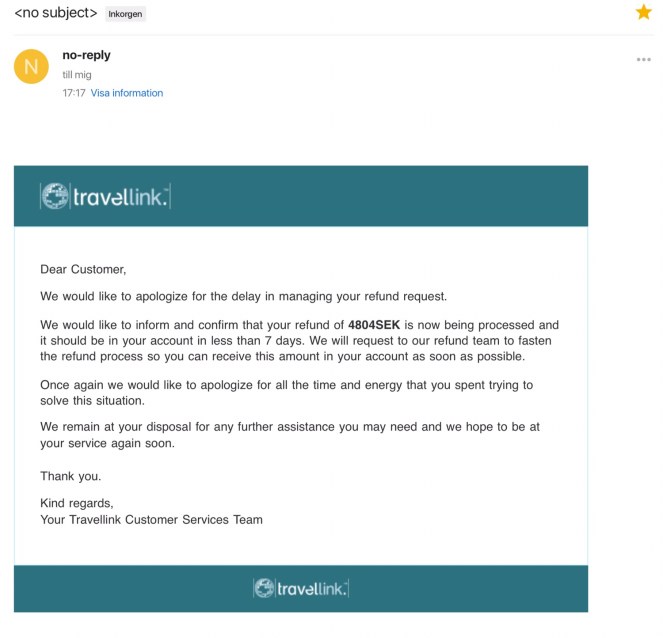Image resolution: width=663 pixels, height=638 pixels.
Task: Toggle the yellow star on this email
Action: [644, 12]
